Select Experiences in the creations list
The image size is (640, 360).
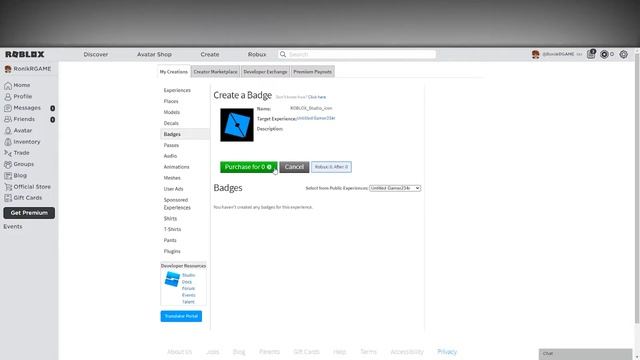177,90
